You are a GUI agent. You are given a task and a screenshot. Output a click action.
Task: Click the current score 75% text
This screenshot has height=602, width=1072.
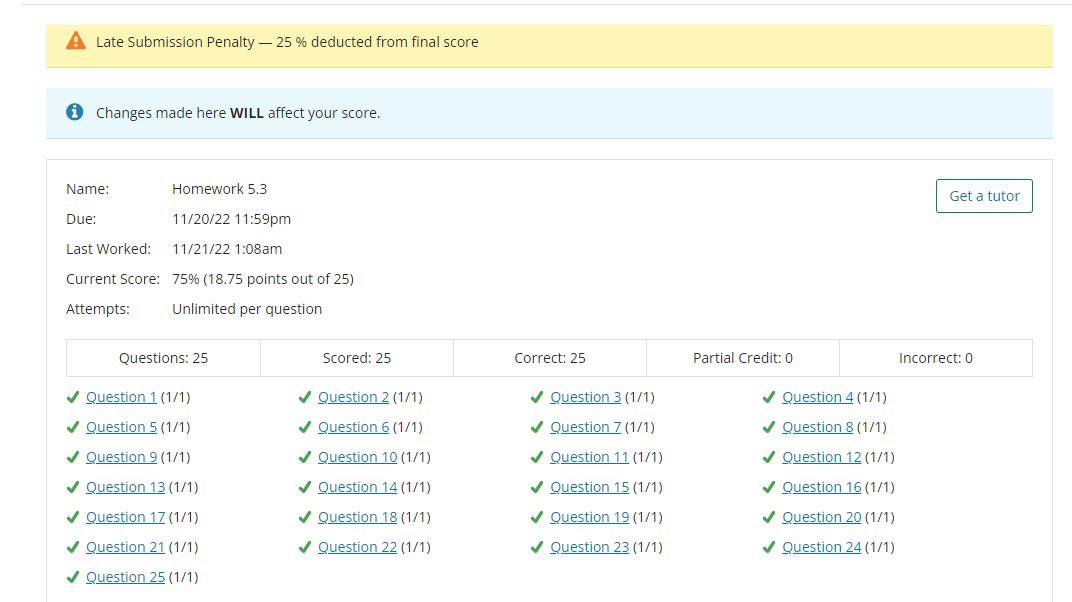263,279
